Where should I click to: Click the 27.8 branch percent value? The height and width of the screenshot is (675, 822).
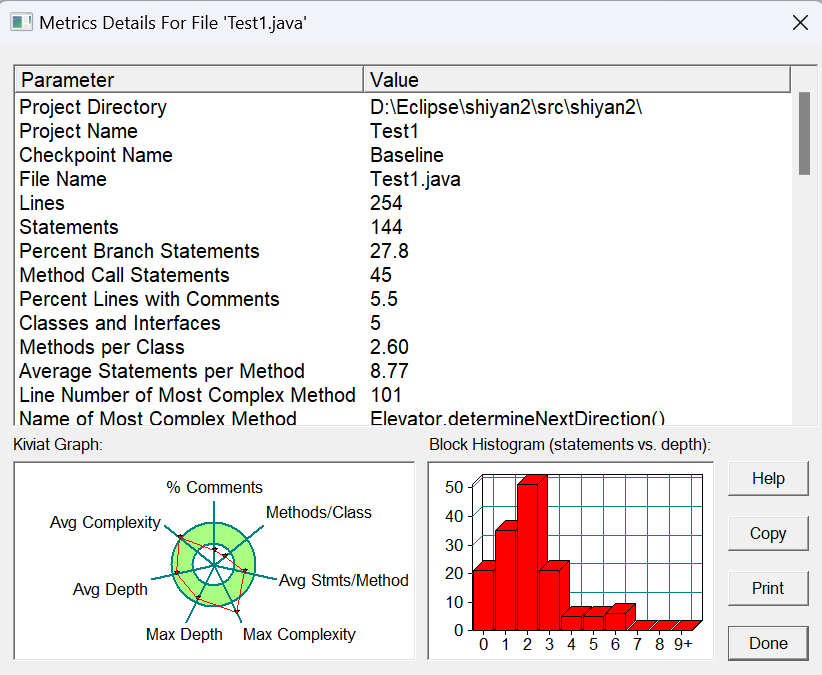389,251
